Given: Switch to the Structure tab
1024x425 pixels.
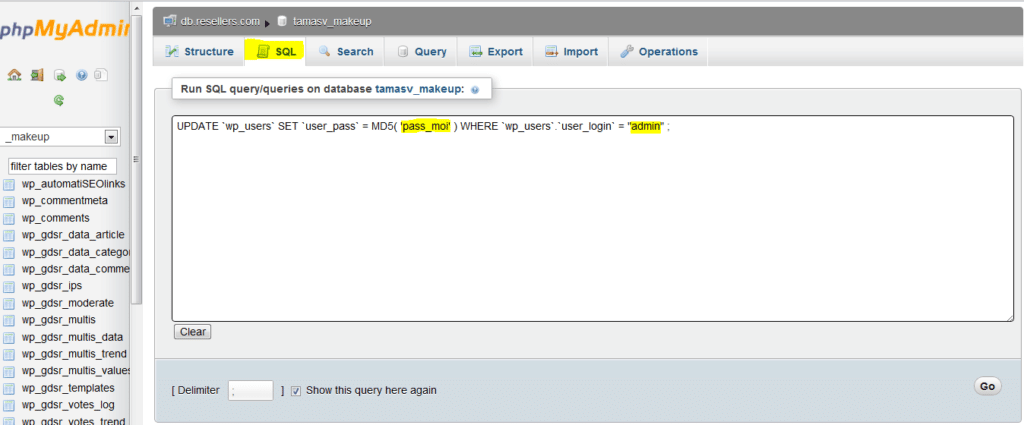Looking at the screenshot, I should click(x=200, y=51).
